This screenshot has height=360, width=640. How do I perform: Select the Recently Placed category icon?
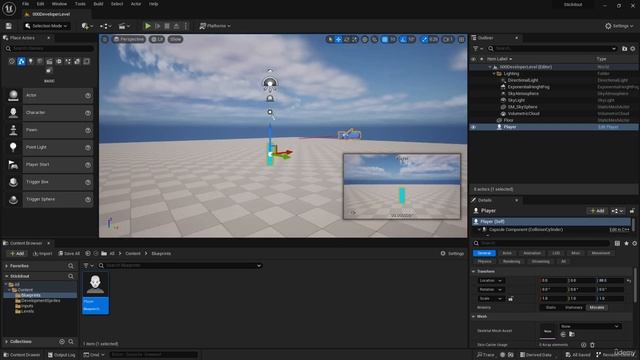click(x=11, y=61)
